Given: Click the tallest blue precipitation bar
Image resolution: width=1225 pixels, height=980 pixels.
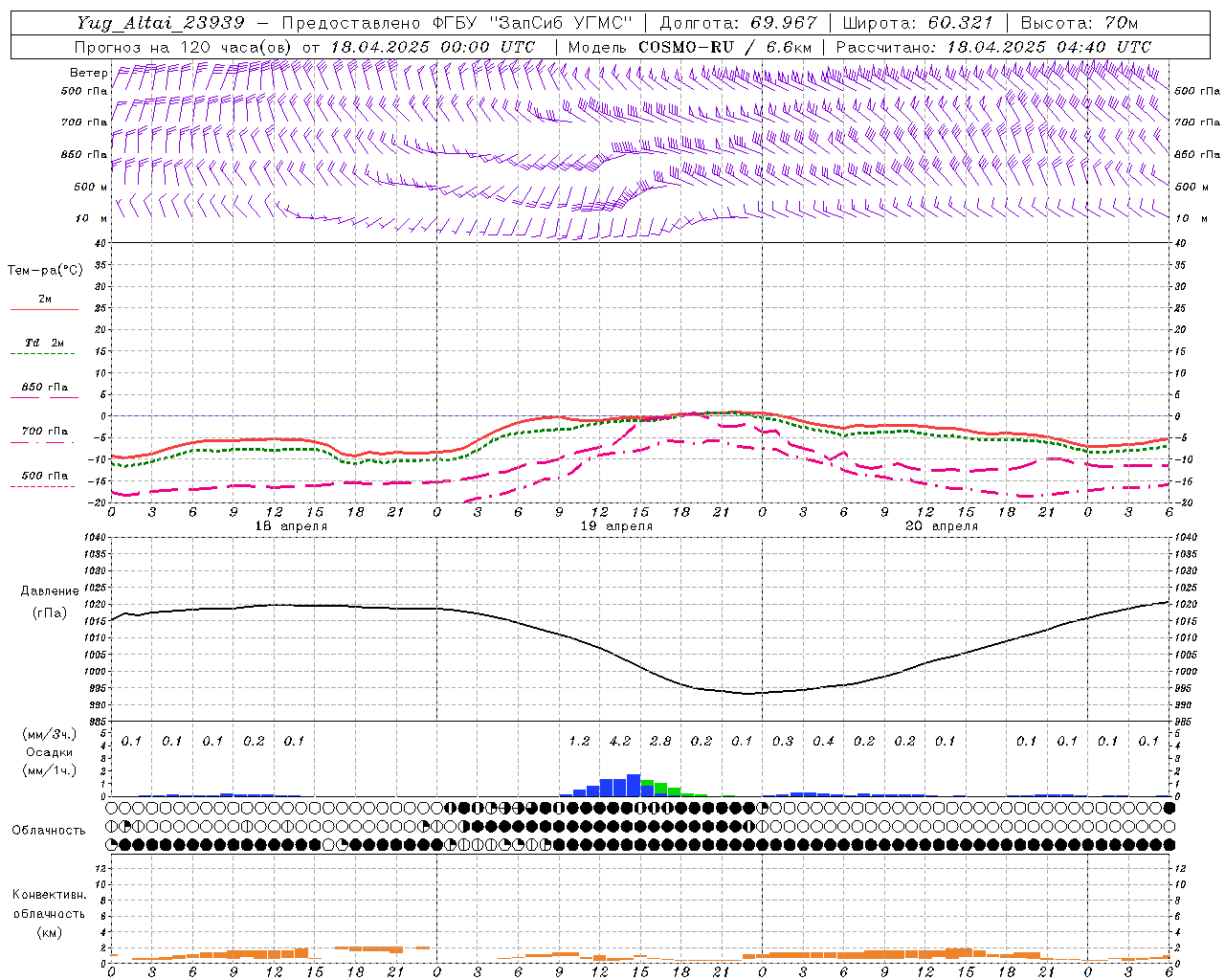Looking at the screenshot, I should tap(634, 785).
